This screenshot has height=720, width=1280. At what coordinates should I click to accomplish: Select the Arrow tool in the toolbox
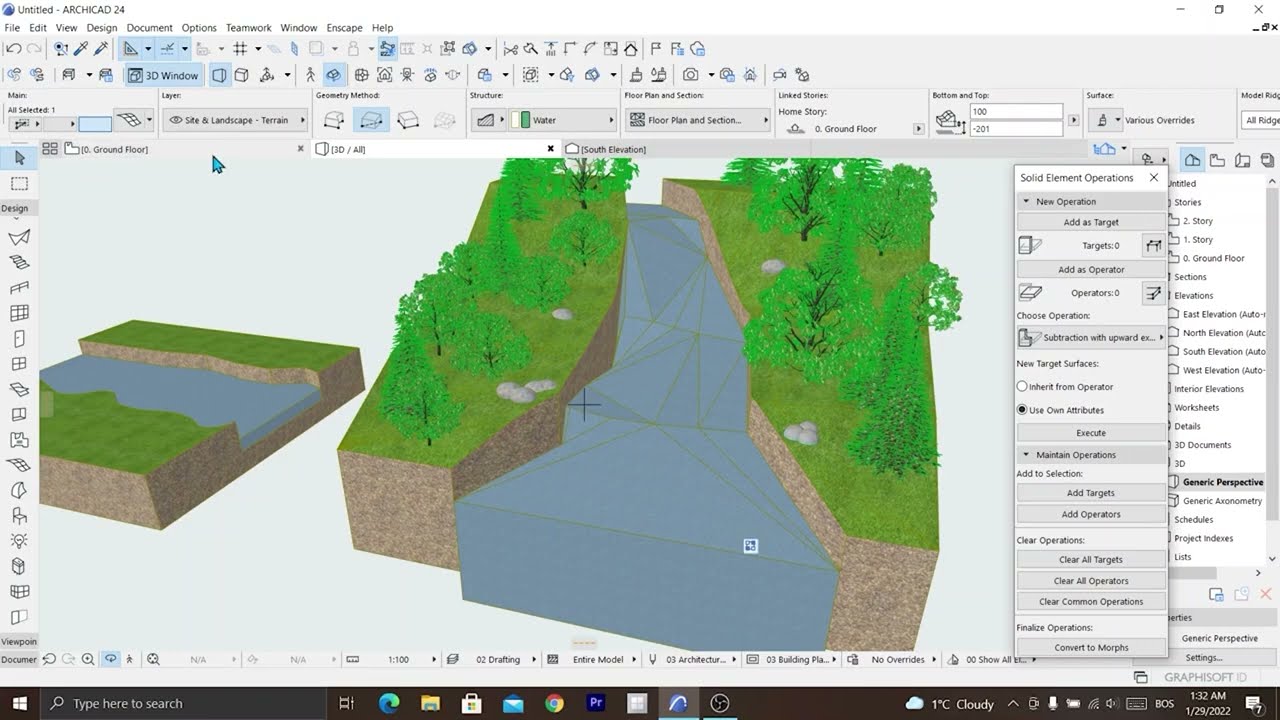tap(19, 158)
